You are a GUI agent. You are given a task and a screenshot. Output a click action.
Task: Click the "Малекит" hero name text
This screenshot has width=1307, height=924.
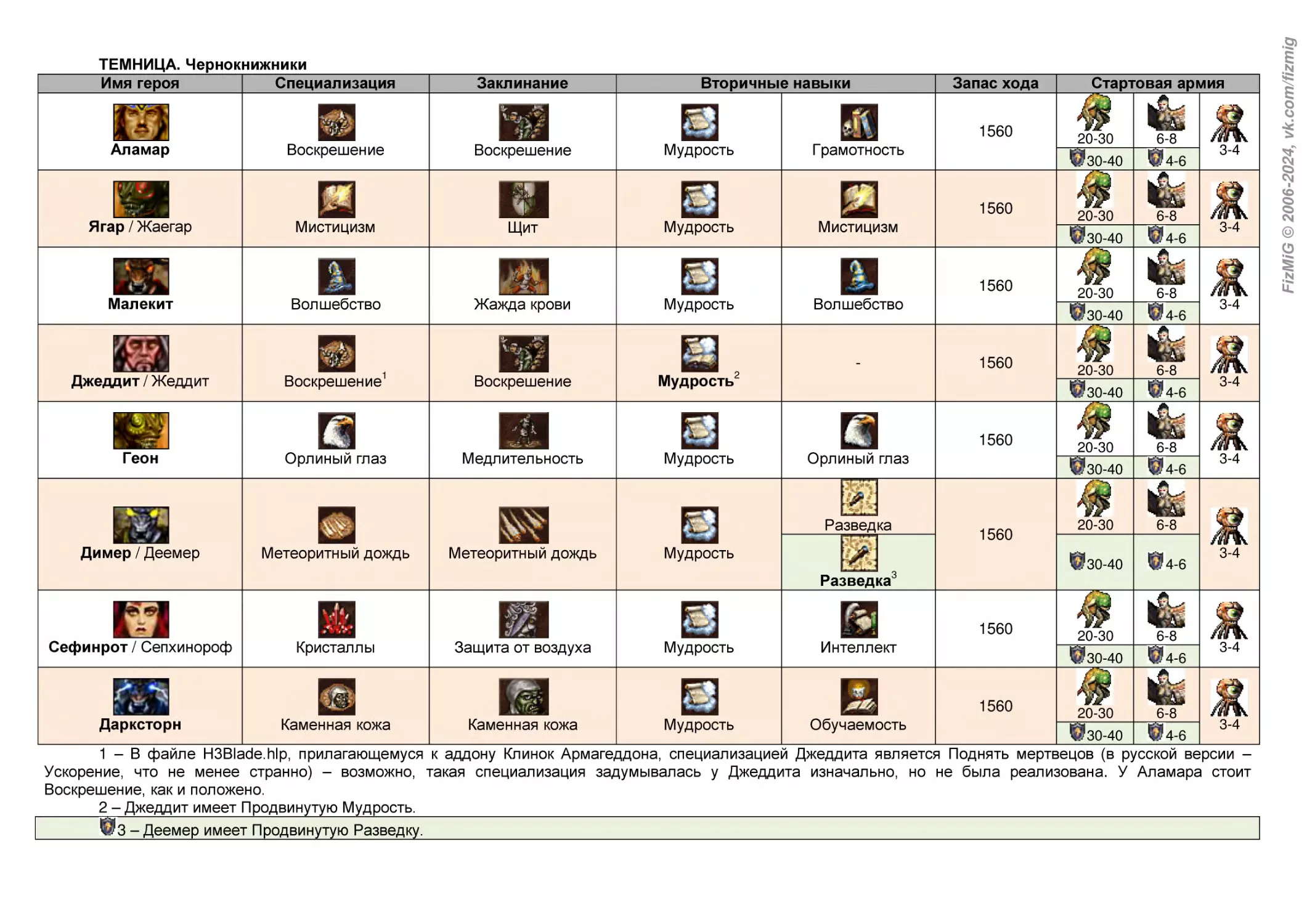click(140, 304)
